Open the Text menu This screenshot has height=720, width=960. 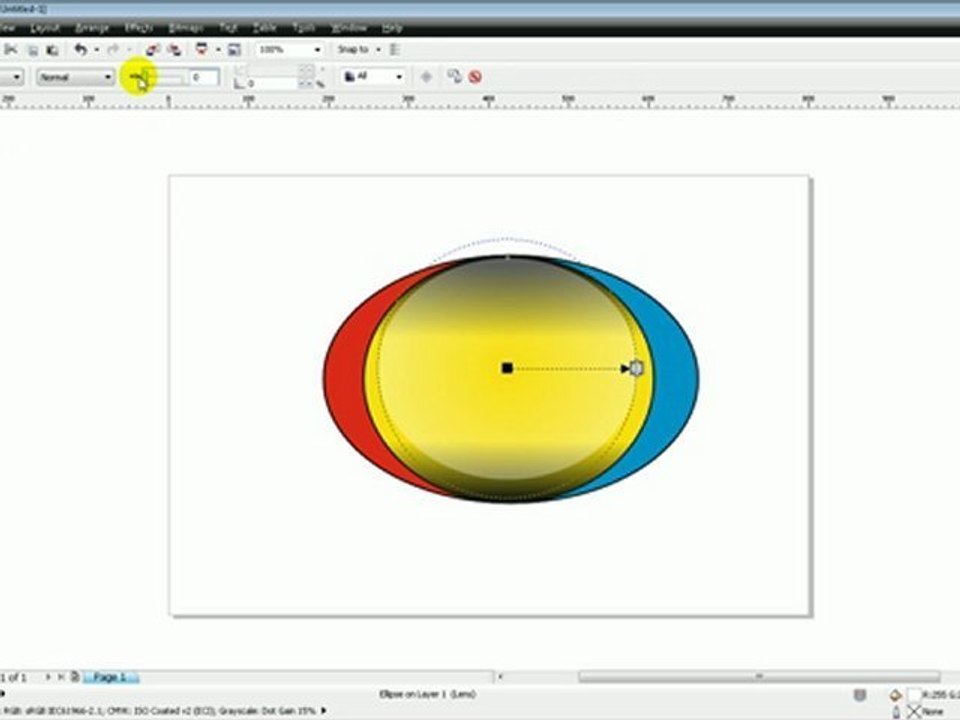coord(228,28)
